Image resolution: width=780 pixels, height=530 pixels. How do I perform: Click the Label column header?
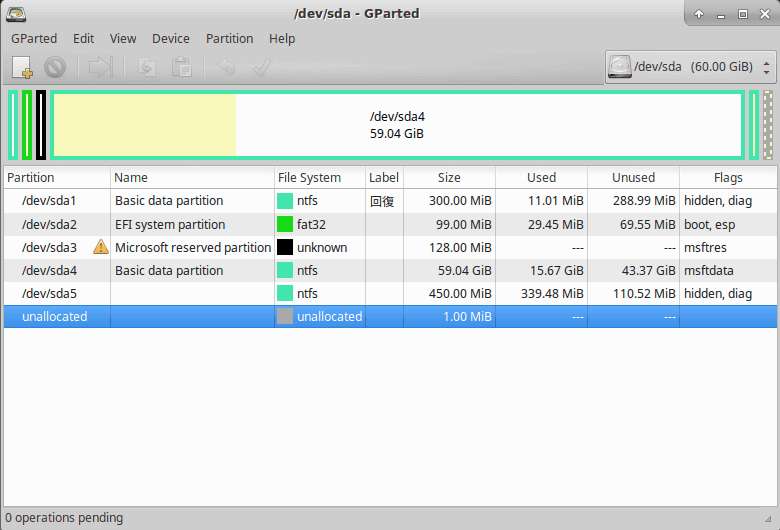click(x=384, y=178)
